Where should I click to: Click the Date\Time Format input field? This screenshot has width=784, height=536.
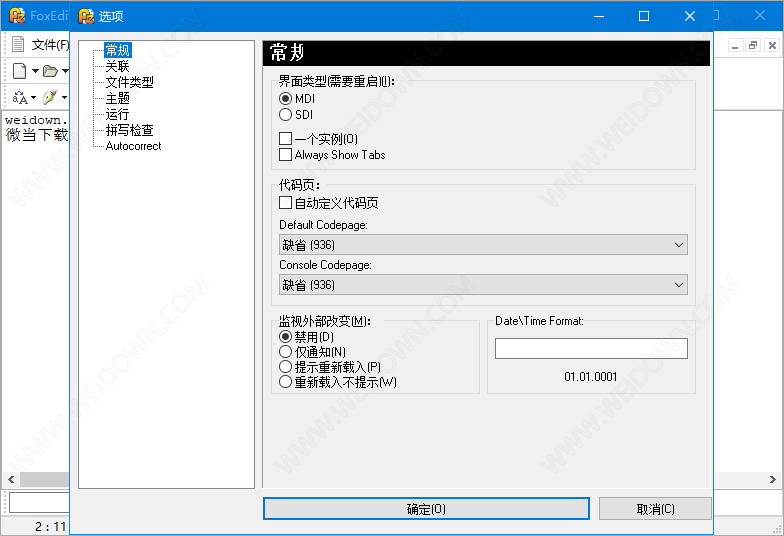point(591,348)
